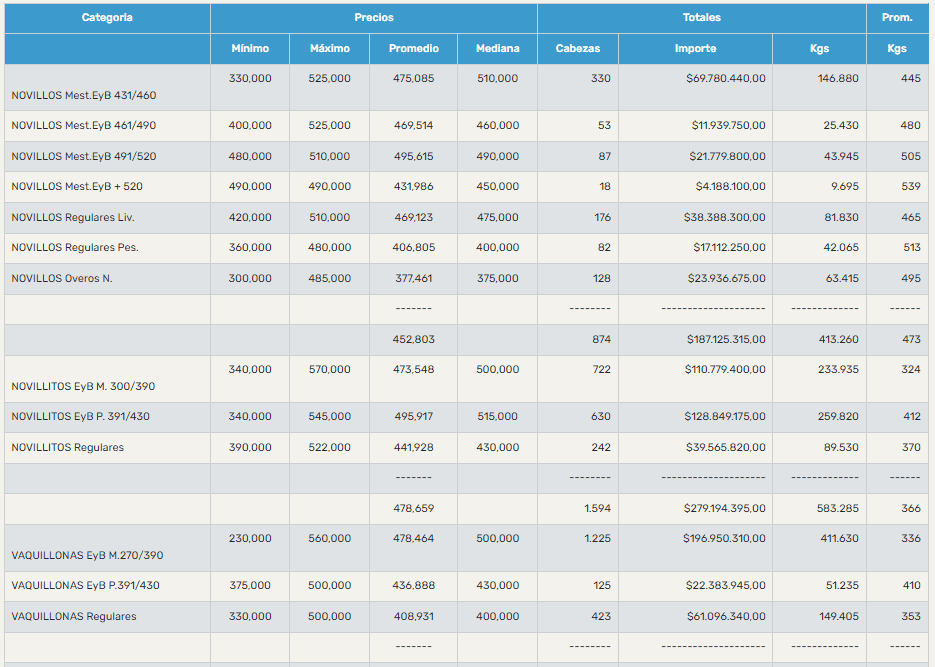Click the $187.125.315,00 subtotal amount

point(726,340)
